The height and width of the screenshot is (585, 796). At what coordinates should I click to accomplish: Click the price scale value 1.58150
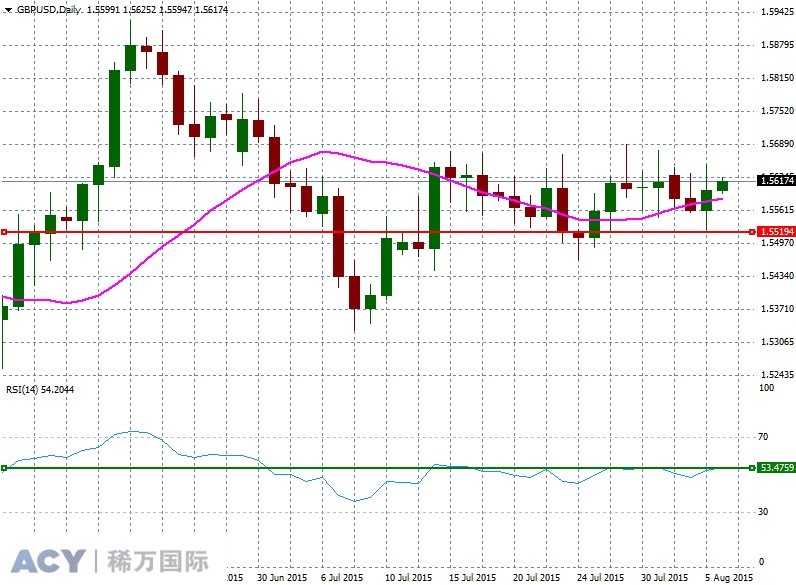click(x=777, y=78)
